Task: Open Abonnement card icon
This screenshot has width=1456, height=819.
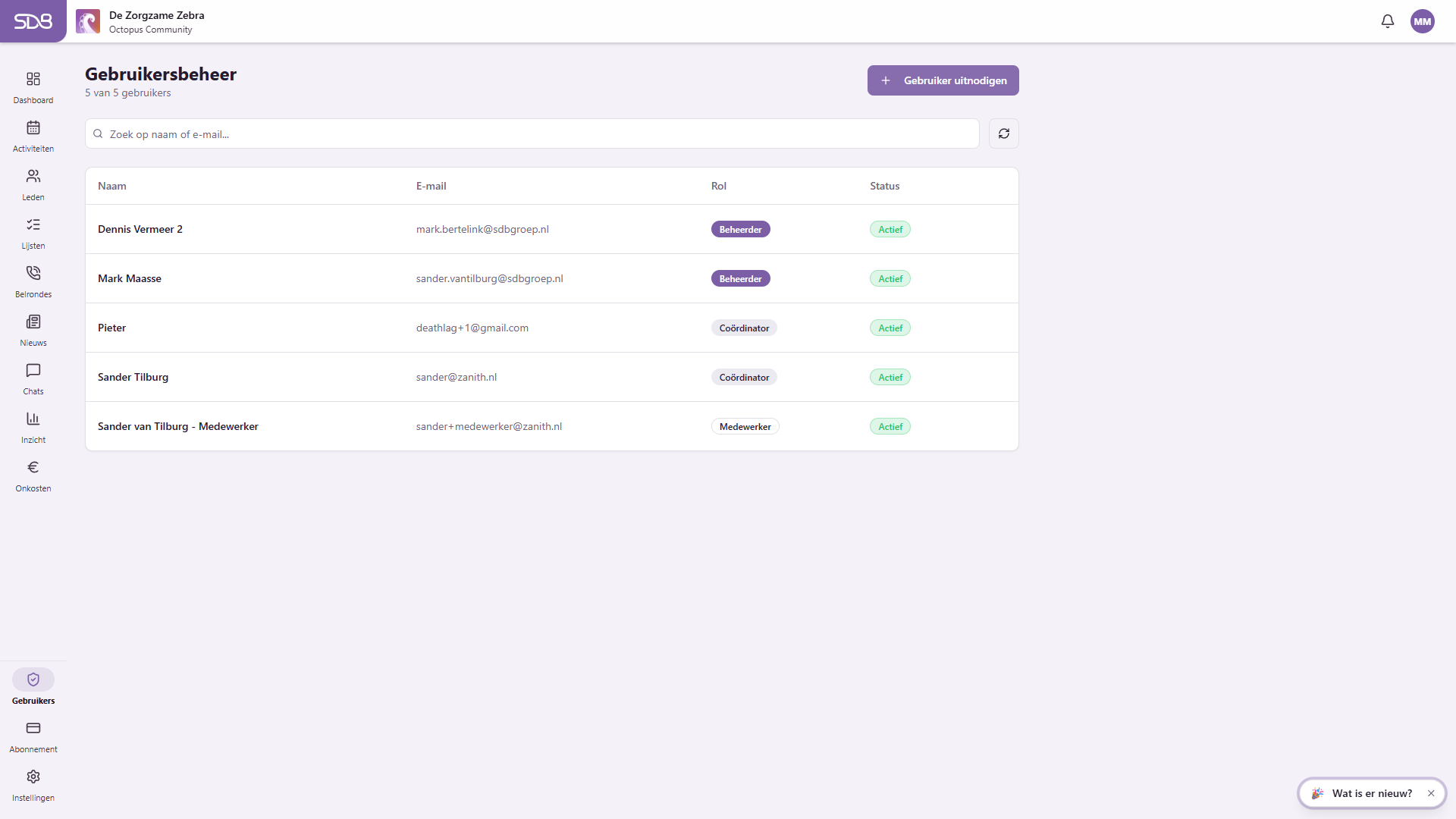Action: coord(33,729)
